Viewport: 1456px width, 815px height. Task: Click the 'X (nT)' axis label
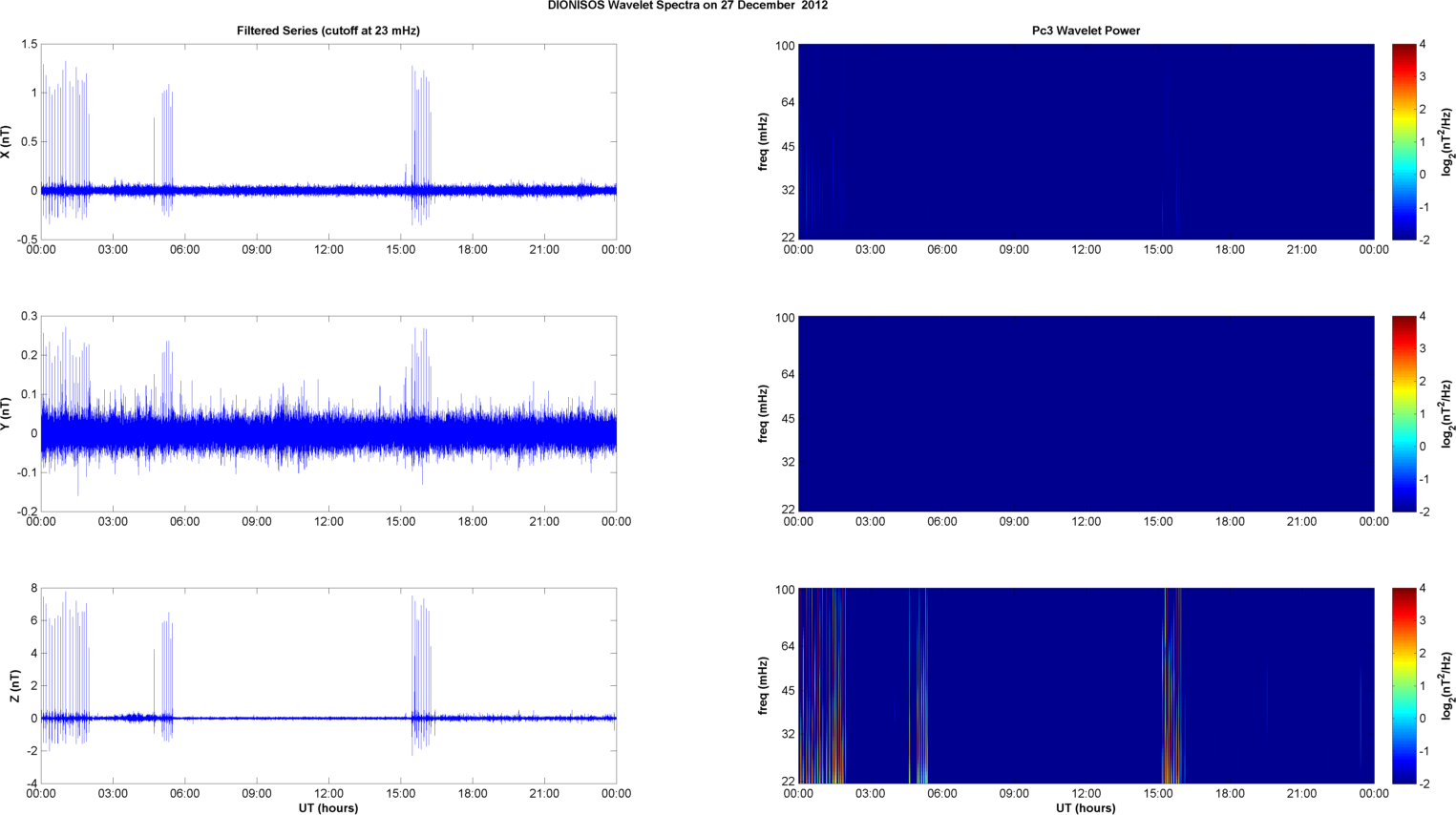(6, 141)
